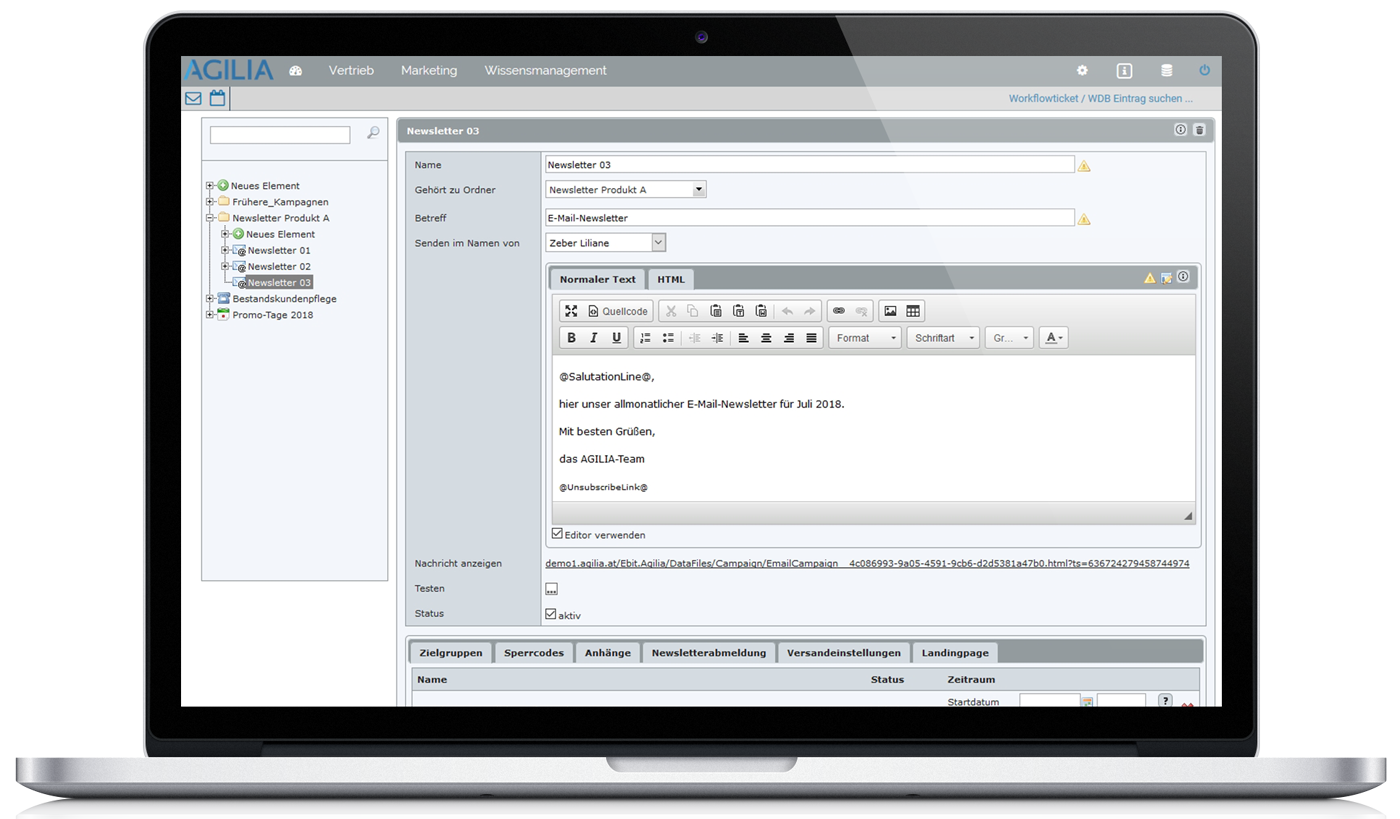This screenshot has width=1400, height=819.
Task: Open the Gr... font size dropdown
Action: [x=1009, y=338]
